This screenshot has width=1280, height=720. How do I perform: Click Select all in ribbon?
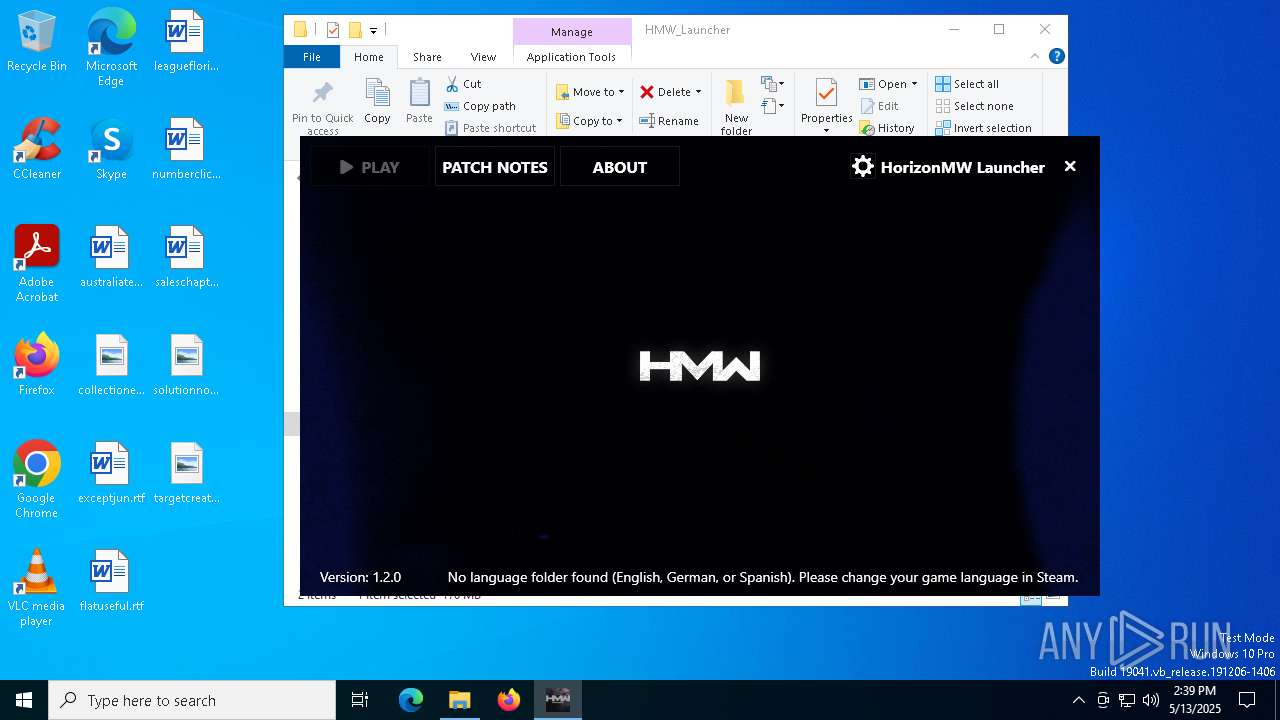(966, 84)
